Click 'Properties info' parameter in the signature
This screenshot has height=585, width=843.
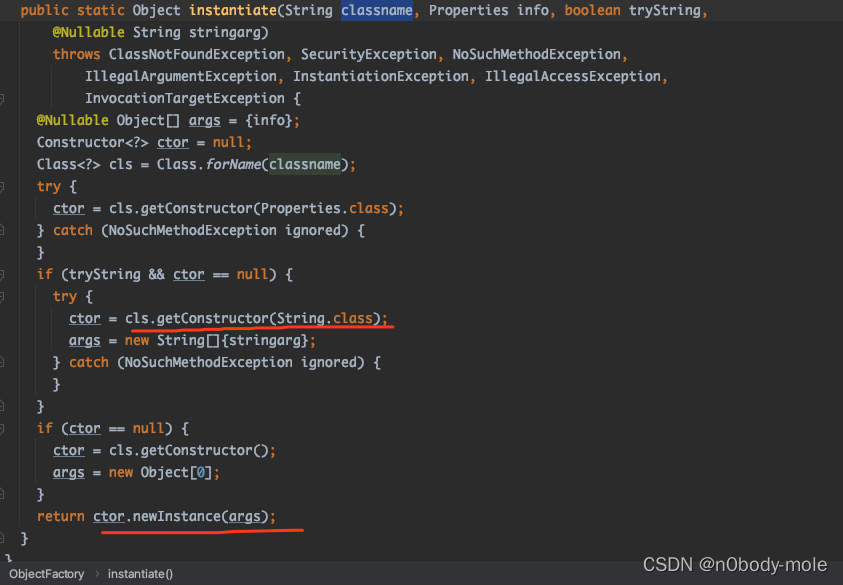[x=489, y=10]
